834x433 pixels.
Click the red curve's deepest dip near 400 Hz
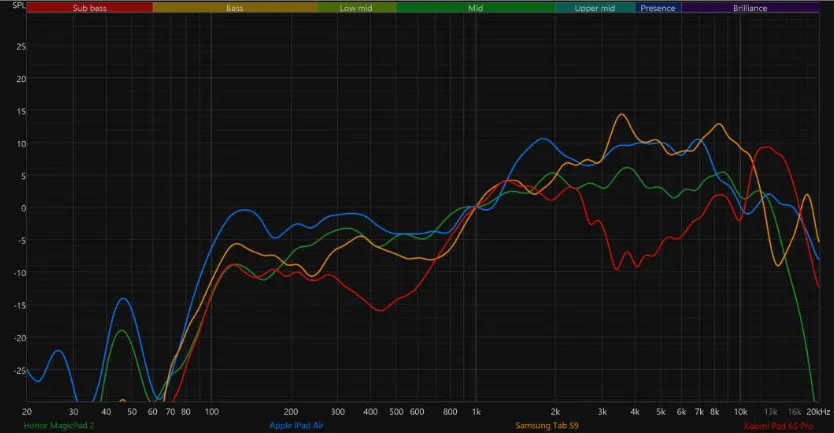click(380, 310)
